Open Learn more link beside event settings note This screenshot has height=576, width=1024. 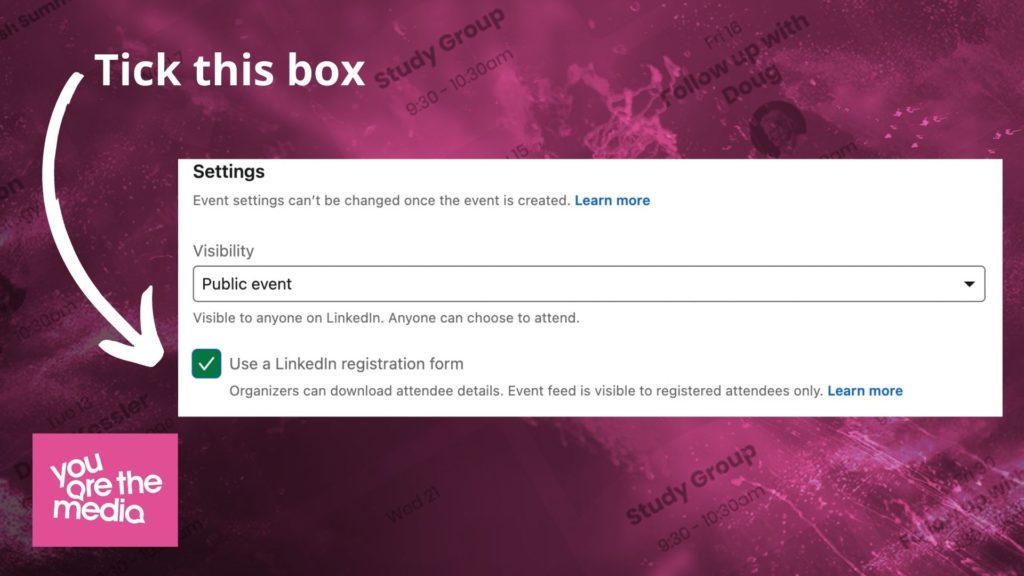pyautogui.click(x=612, y=200)
